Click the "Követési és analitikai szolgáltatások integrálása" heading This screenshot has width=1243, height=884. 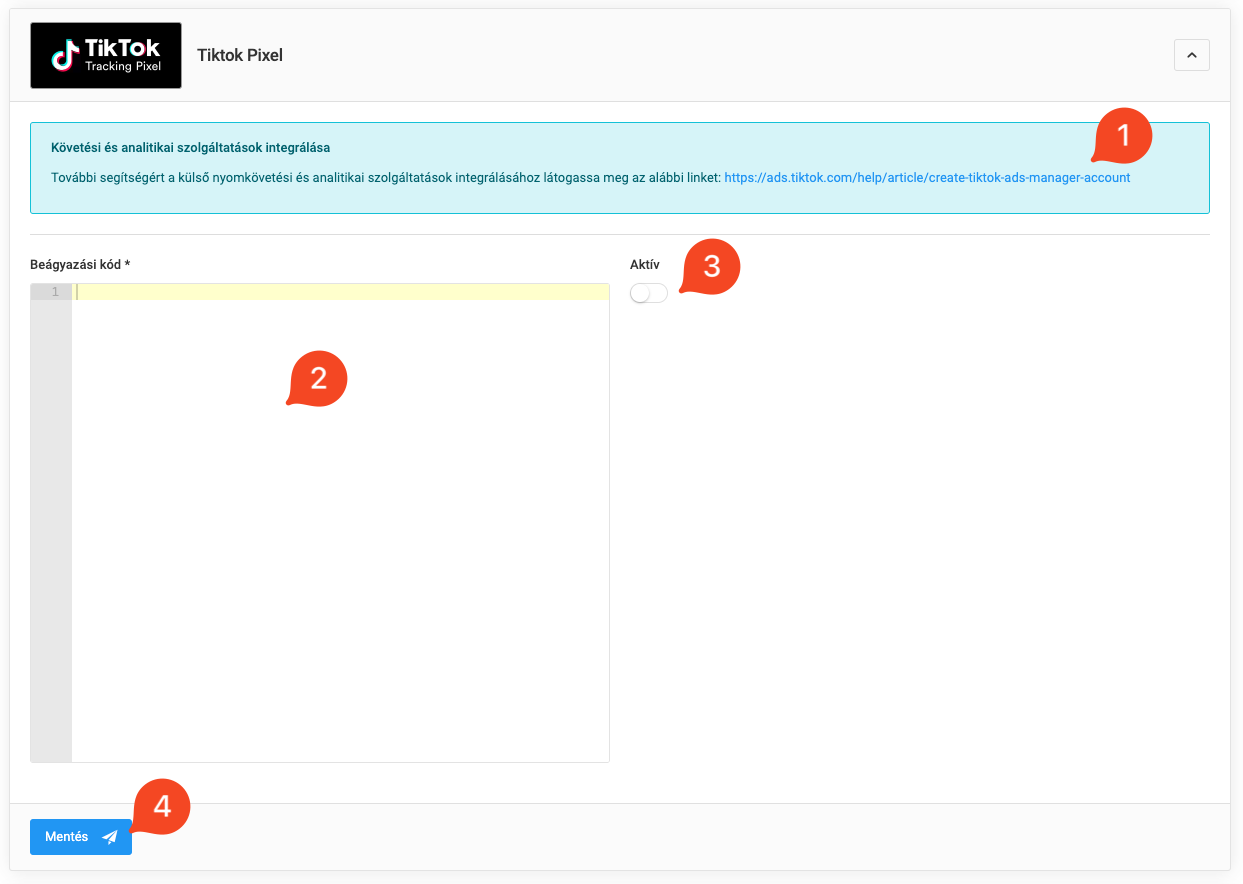tap(190, 148)
